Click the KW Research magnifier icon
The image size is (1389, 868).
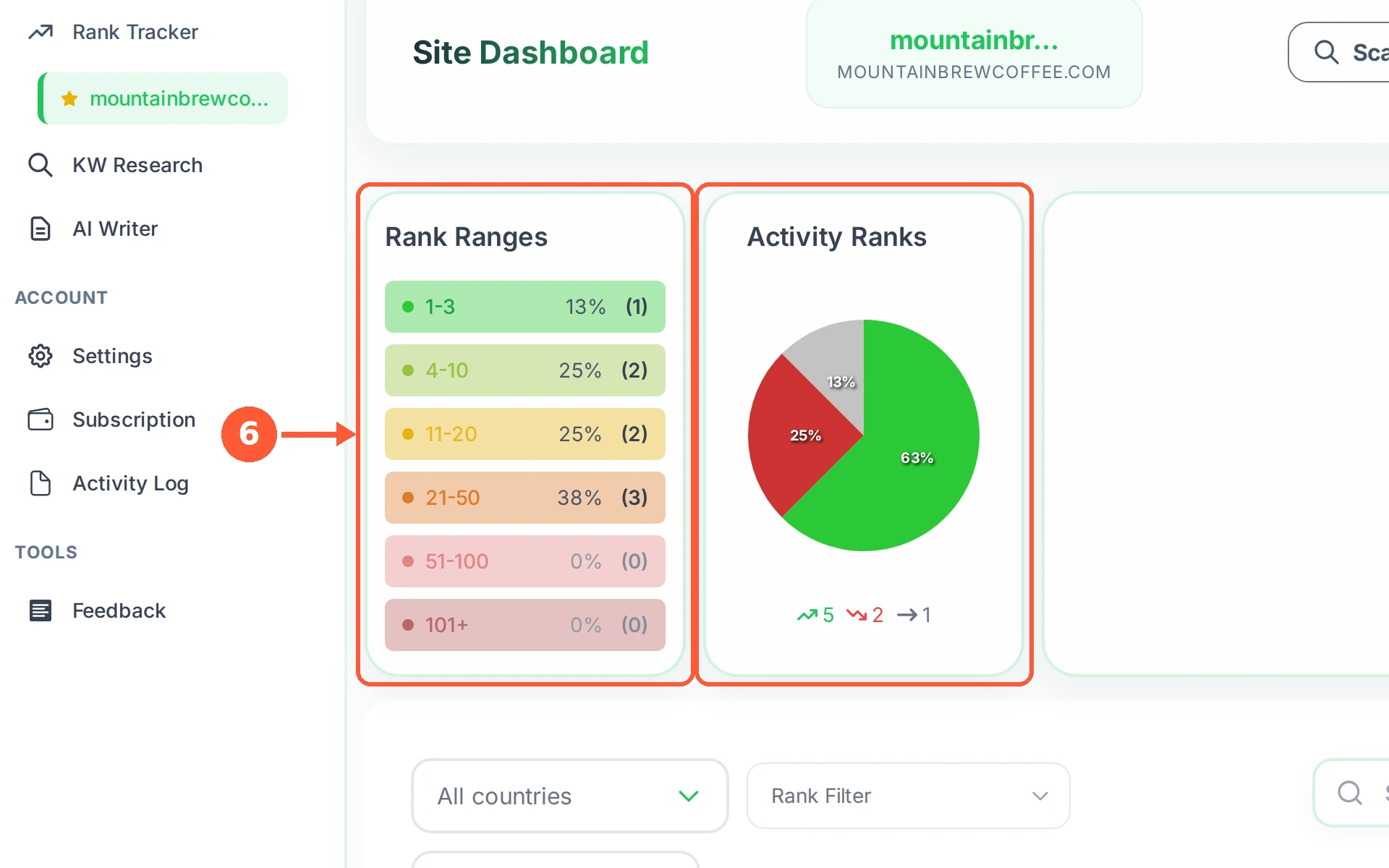point(41,165)
